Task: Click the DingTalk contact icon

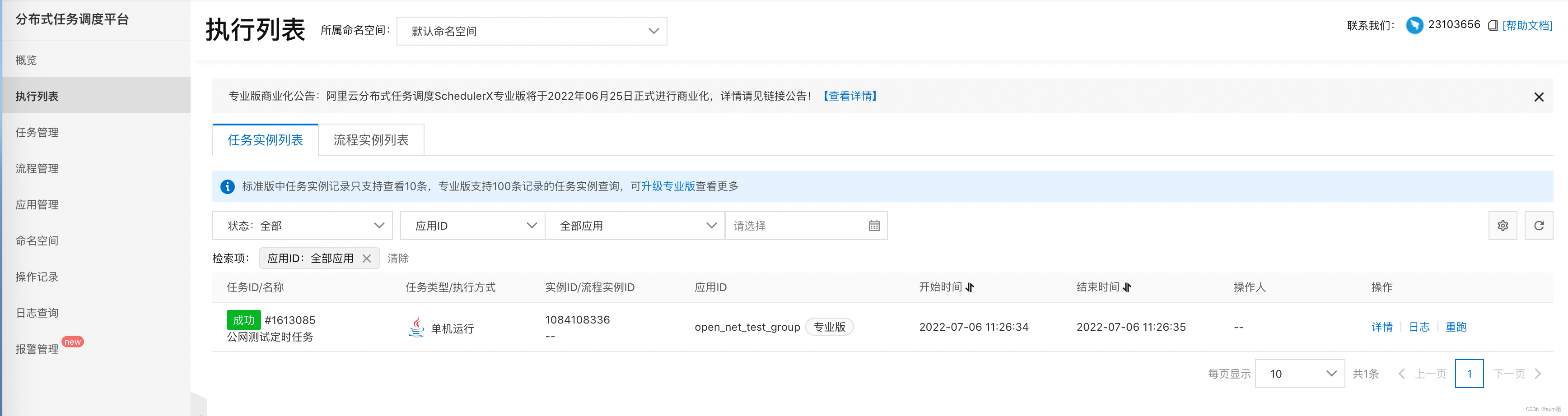Action: coord(1414,25)
